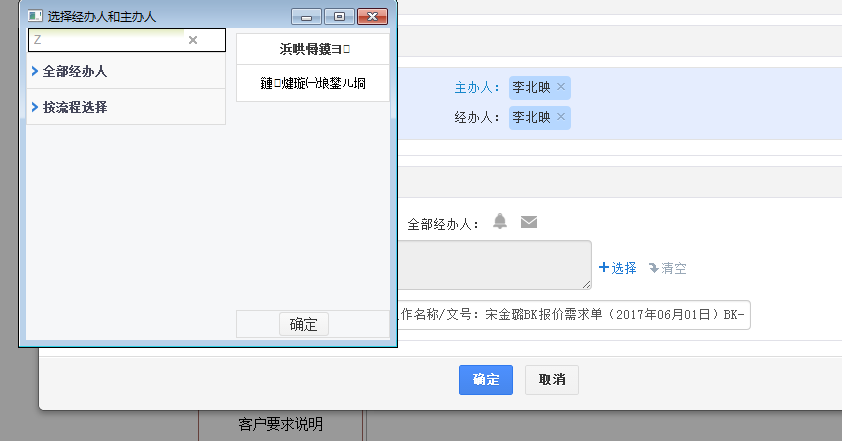Click the popup window title icon
Screen dimensions: 842x441
click(35, 16)
